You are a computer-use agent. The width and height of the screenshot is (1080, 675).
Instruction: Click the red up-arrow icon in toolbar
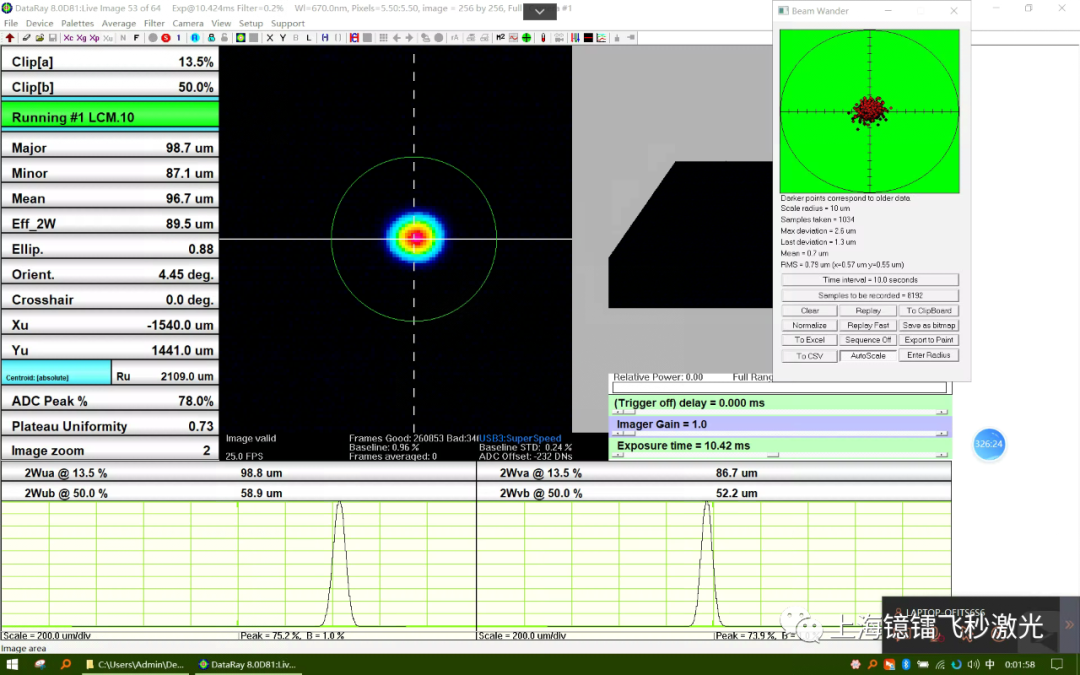[x=10, y=38]
